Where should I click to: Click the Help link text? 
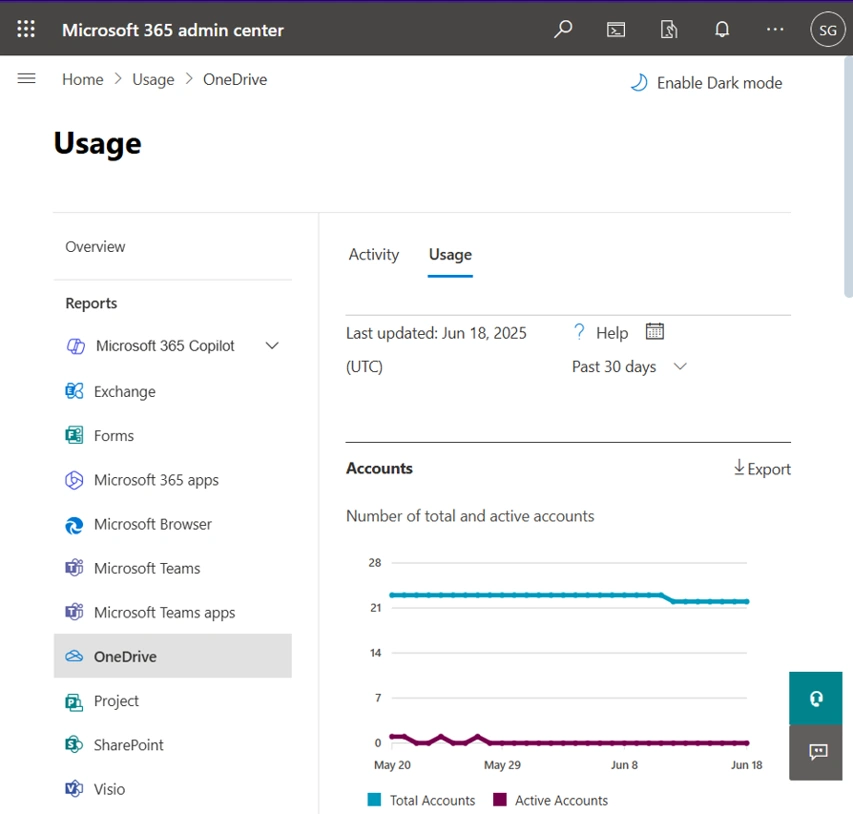pyautogui.click(x=612, y=332)
